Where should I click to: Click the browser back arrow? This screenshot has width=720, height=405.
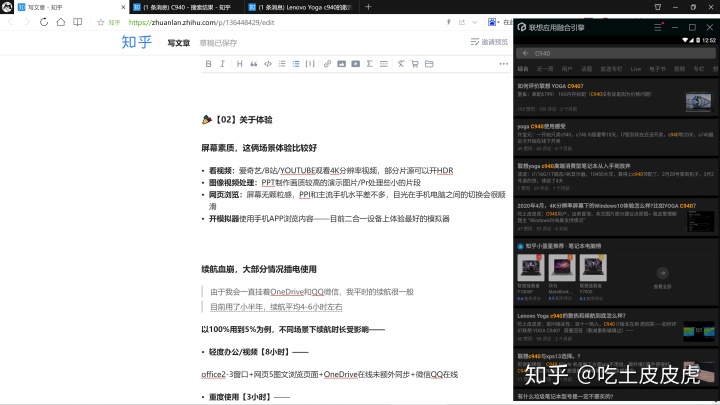click(11, 22)
